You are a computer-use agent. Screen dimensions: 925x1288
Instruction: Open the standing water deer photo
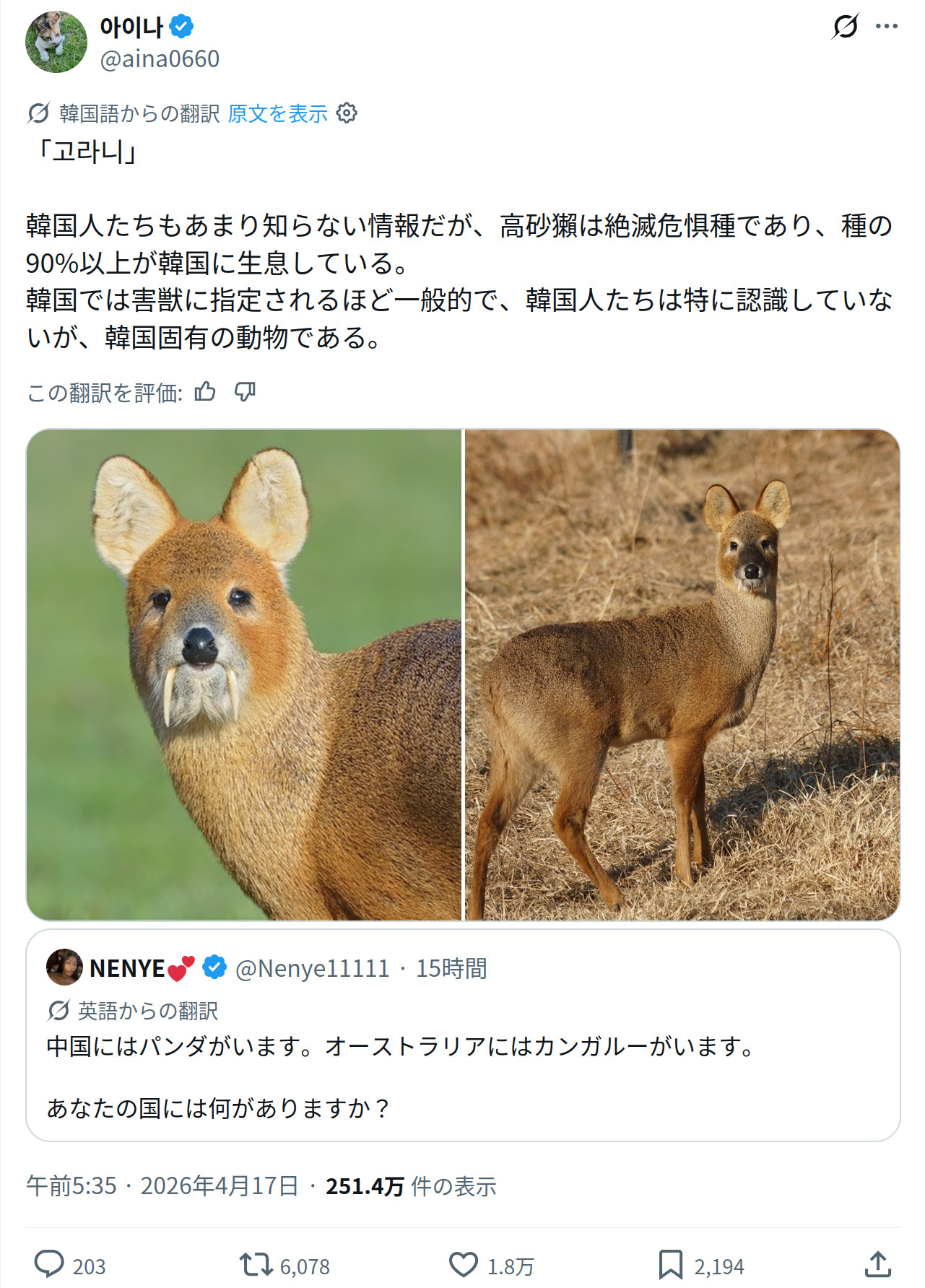pos(682,675)
